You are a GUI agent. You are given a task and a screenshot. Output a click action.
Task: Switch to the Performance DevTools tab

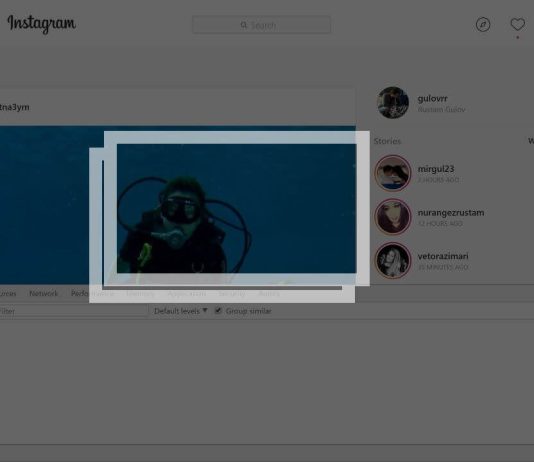point(92,293)
